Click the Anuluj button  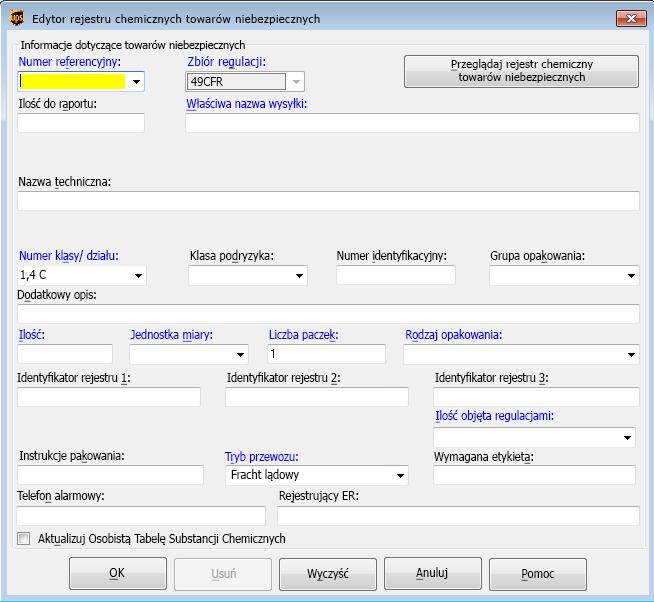[433, 574]
